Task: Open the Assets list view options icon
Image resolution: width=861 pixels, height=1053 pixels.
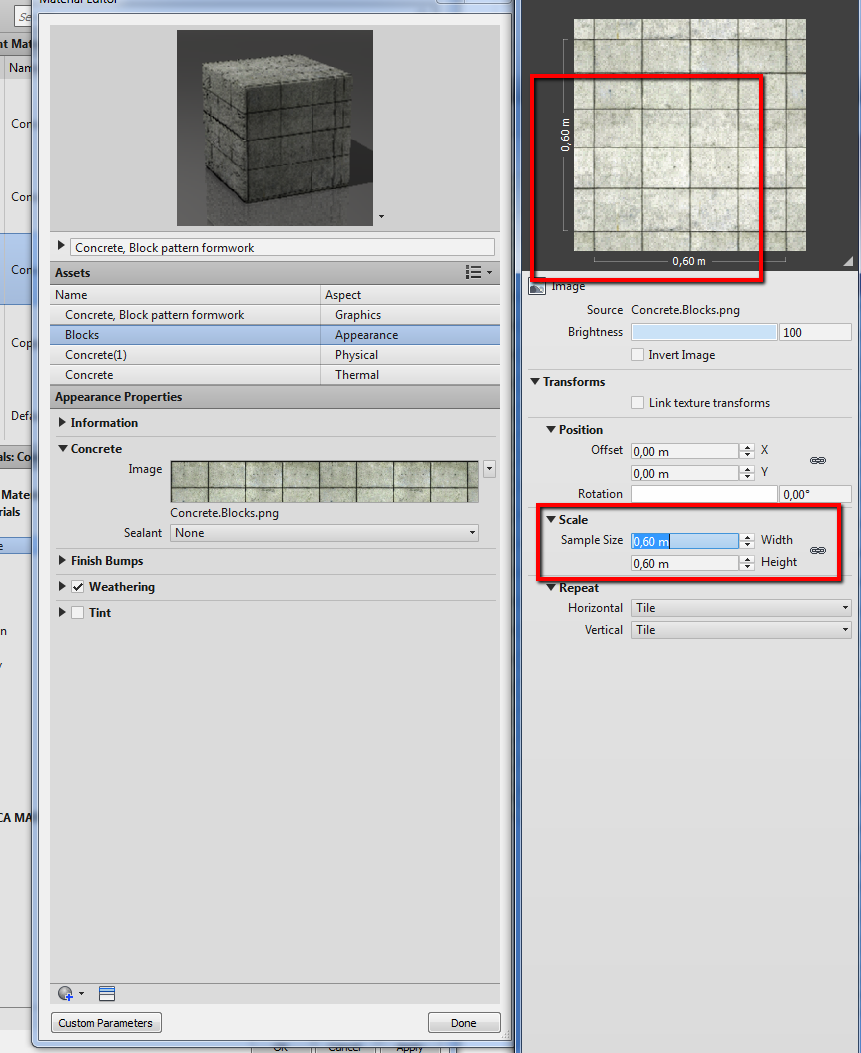Action: (x=477, y=273)
